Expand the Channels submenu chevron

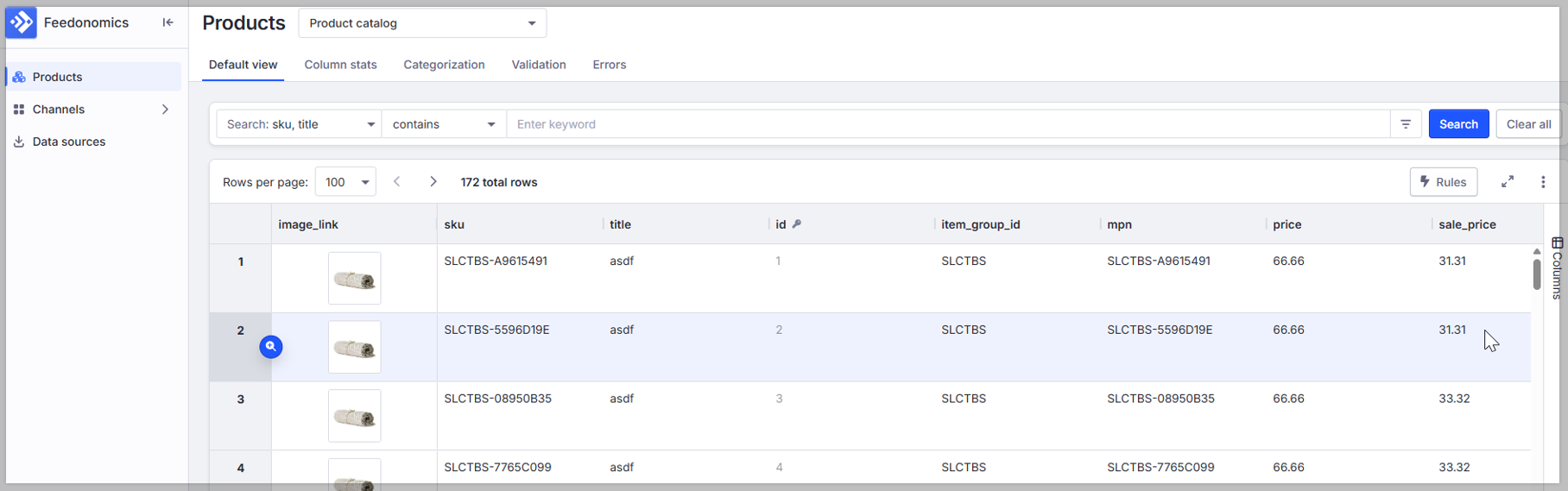click(x=165, y=110)
